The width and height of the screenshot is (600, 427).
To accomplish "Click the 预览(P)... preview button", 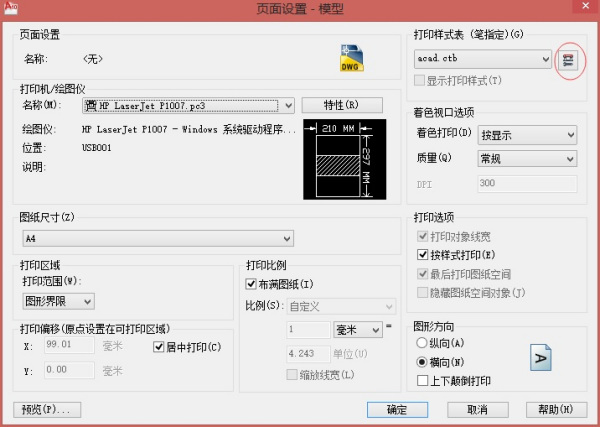I will point(47,410).
